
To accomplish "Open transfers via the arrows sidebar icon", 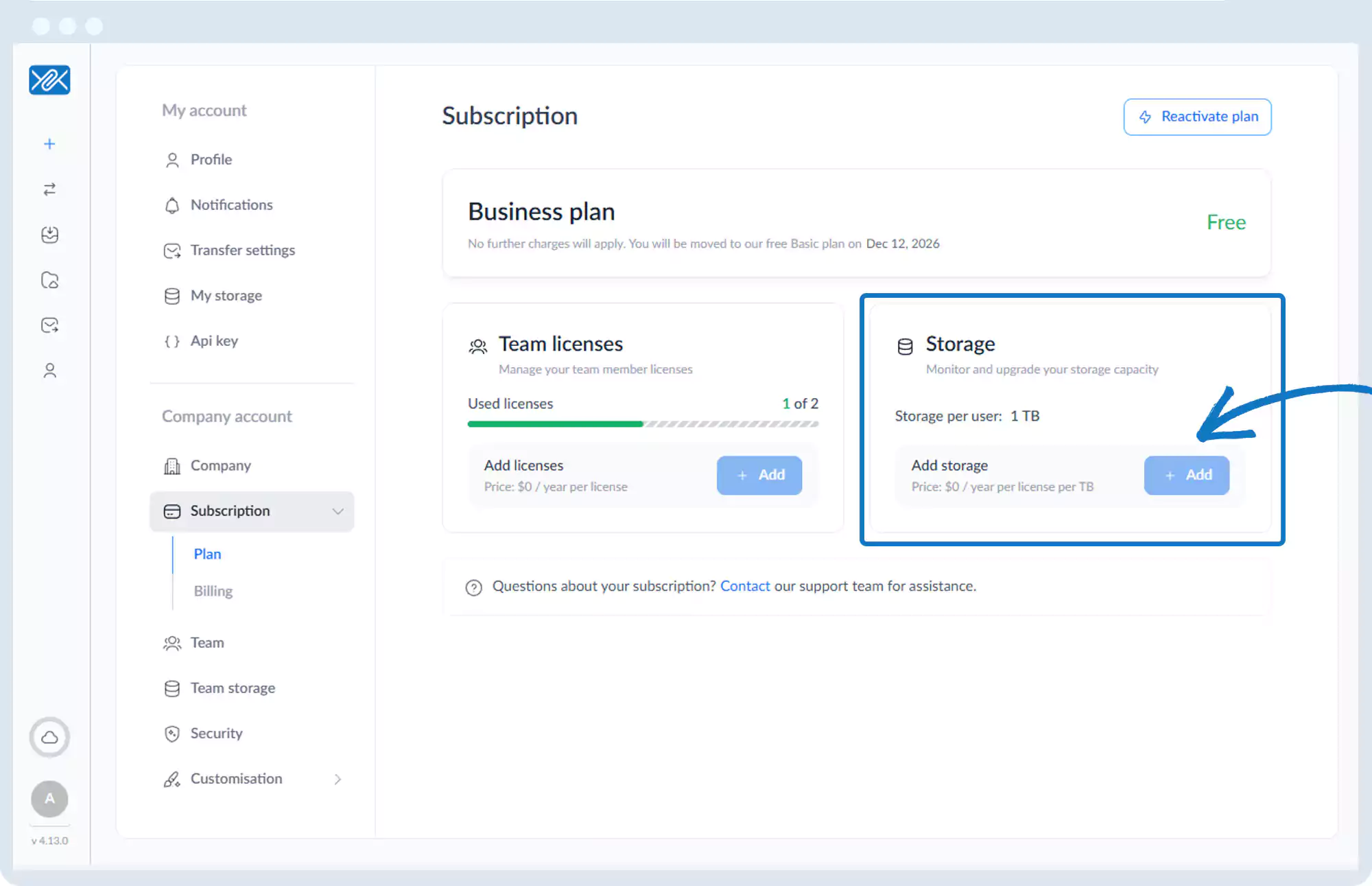I will (x=49, y=189).
